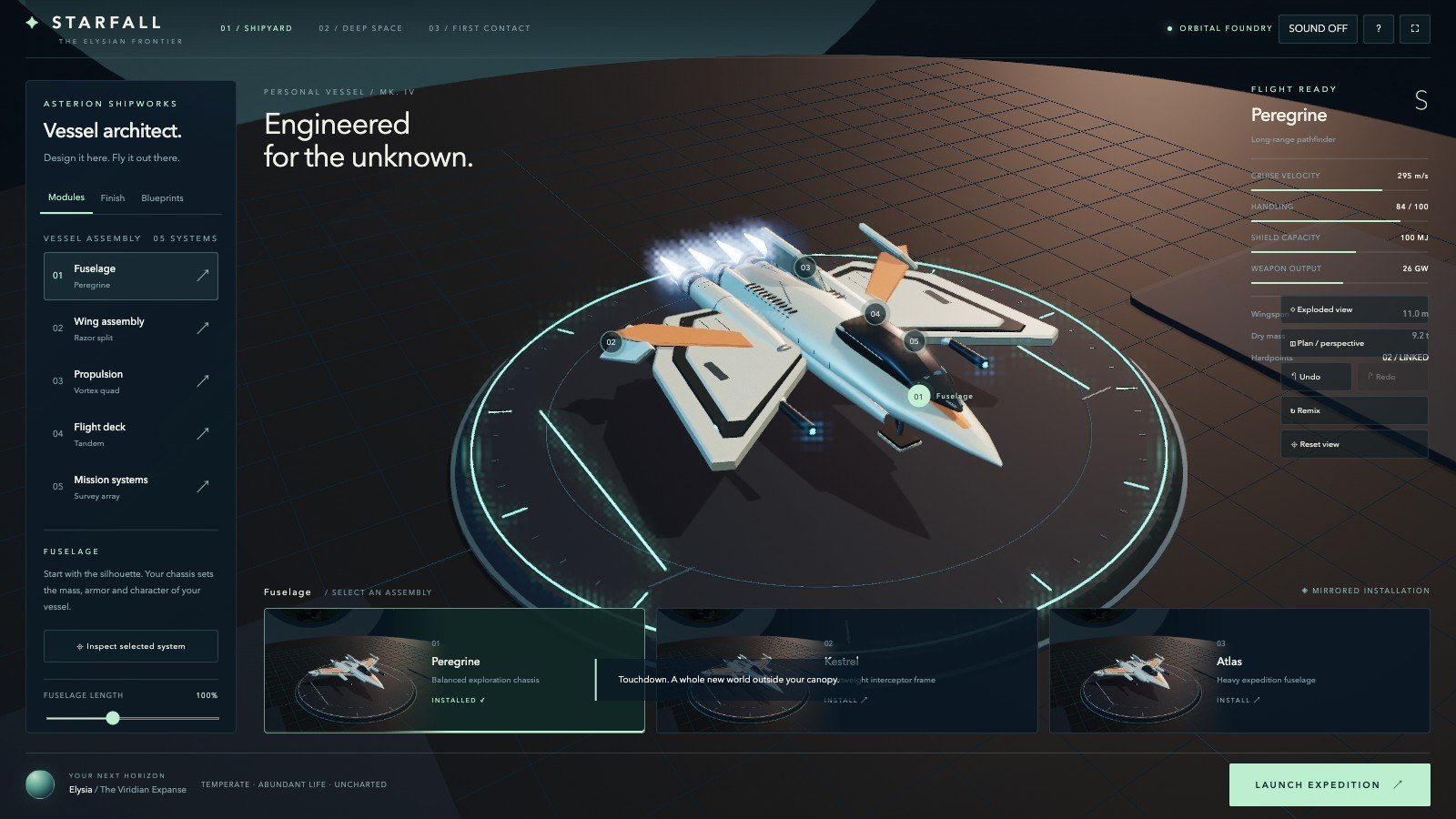
Task: Open help with the question mark button
Action: point(1378,28)
